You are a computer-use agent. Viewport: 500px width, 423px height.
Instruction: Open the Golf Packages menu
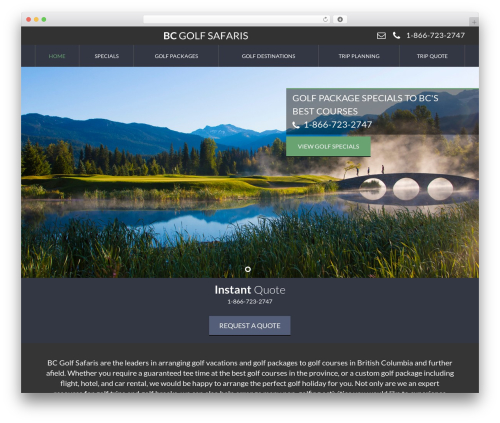176,56
